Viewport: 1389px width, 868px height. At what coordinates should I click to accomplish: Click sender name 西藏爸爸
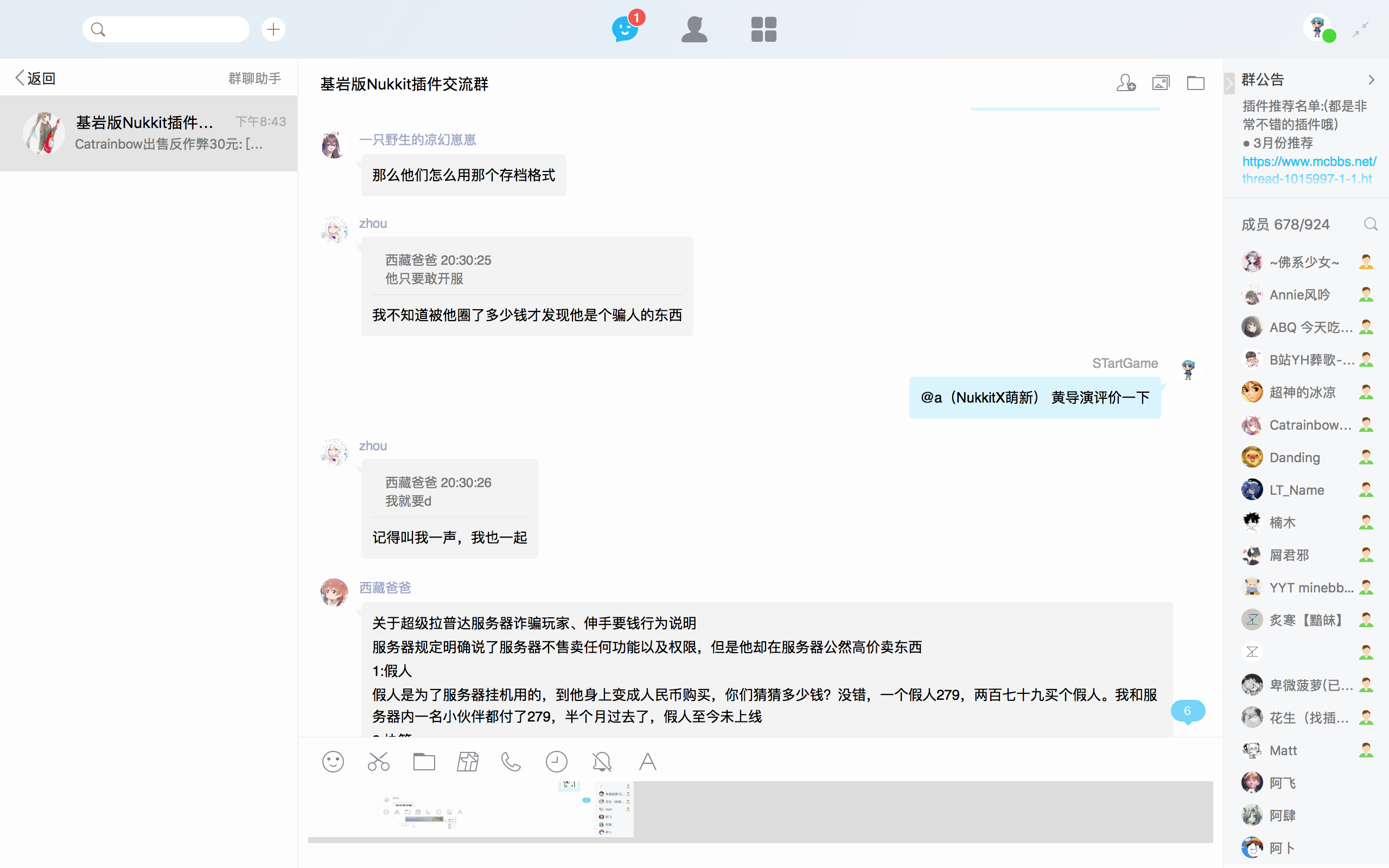pos(385,588)
